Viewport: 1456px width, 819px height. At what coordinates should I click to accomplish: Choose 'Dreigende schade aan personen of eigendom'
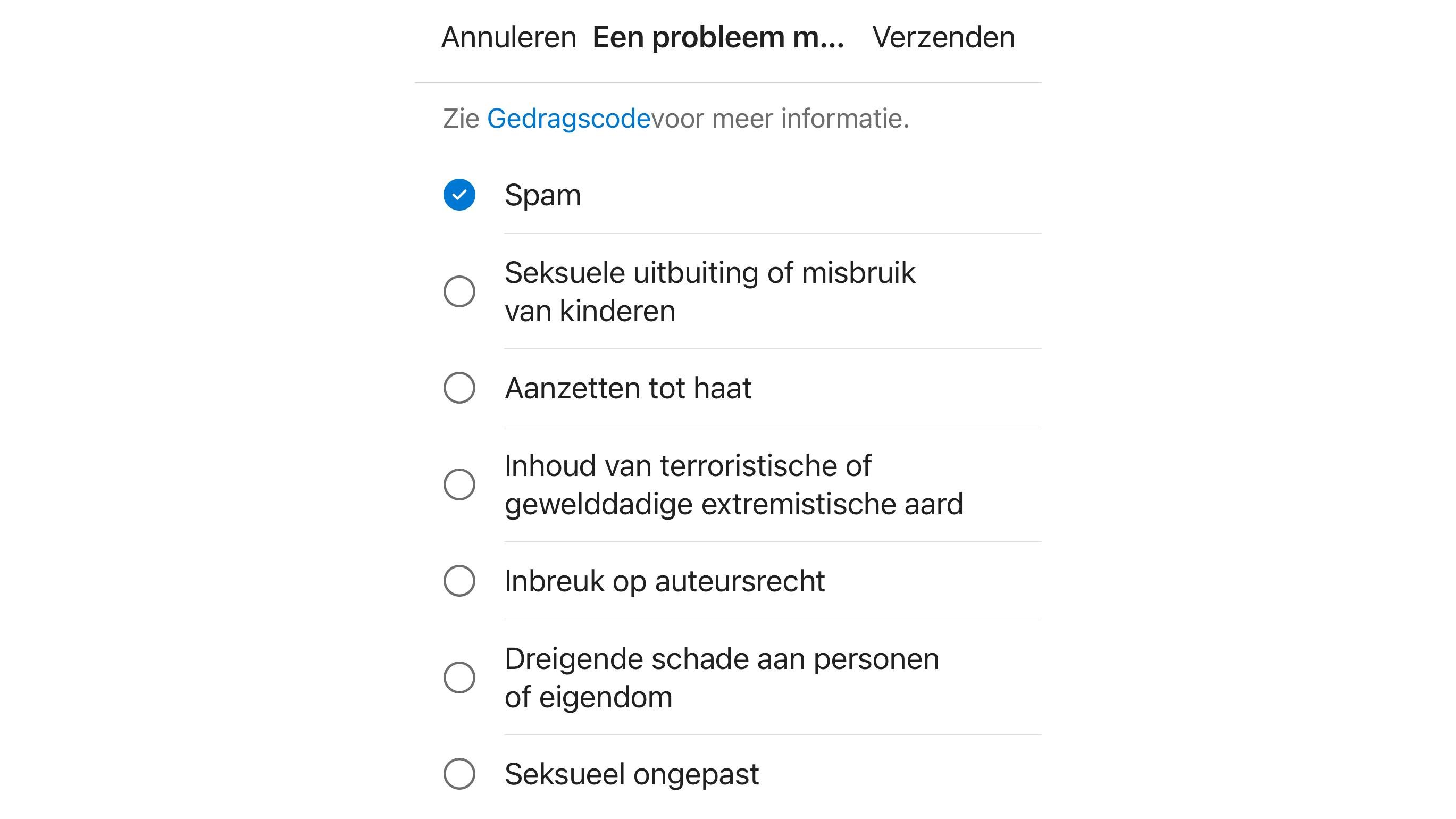(x=459, y=676)
